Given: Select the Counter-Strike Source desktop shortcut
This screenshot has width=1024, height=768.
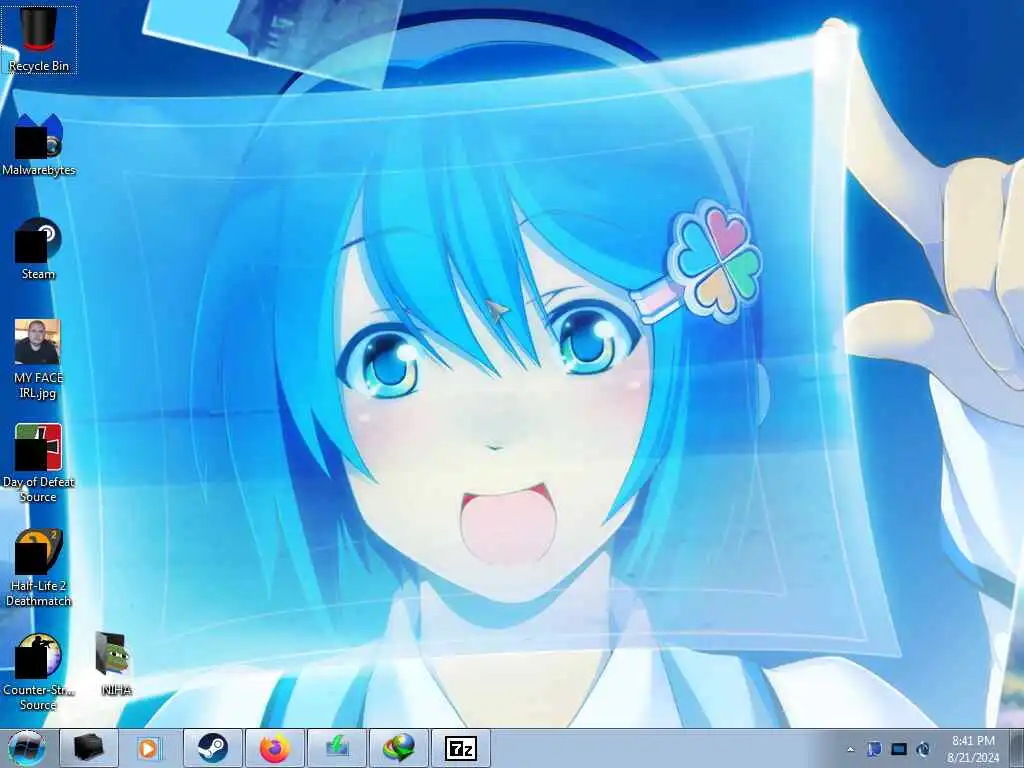Looking at the screenshot, I should pos(39,671).
